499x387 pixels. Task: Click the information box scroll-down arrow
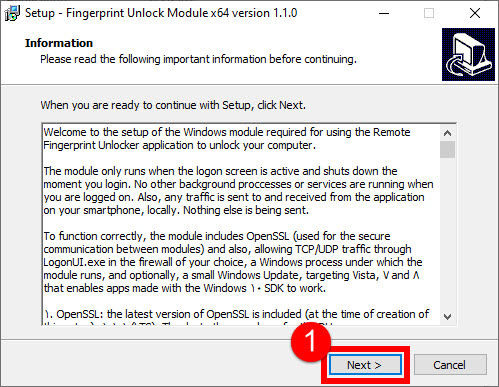[x=447, y=316]
